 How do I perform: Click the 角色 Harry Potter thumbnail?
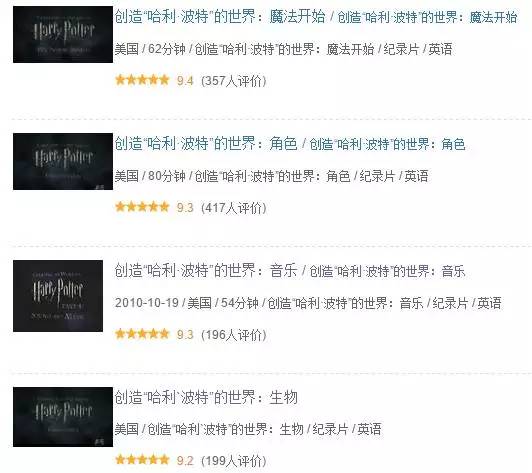(63, 161)
